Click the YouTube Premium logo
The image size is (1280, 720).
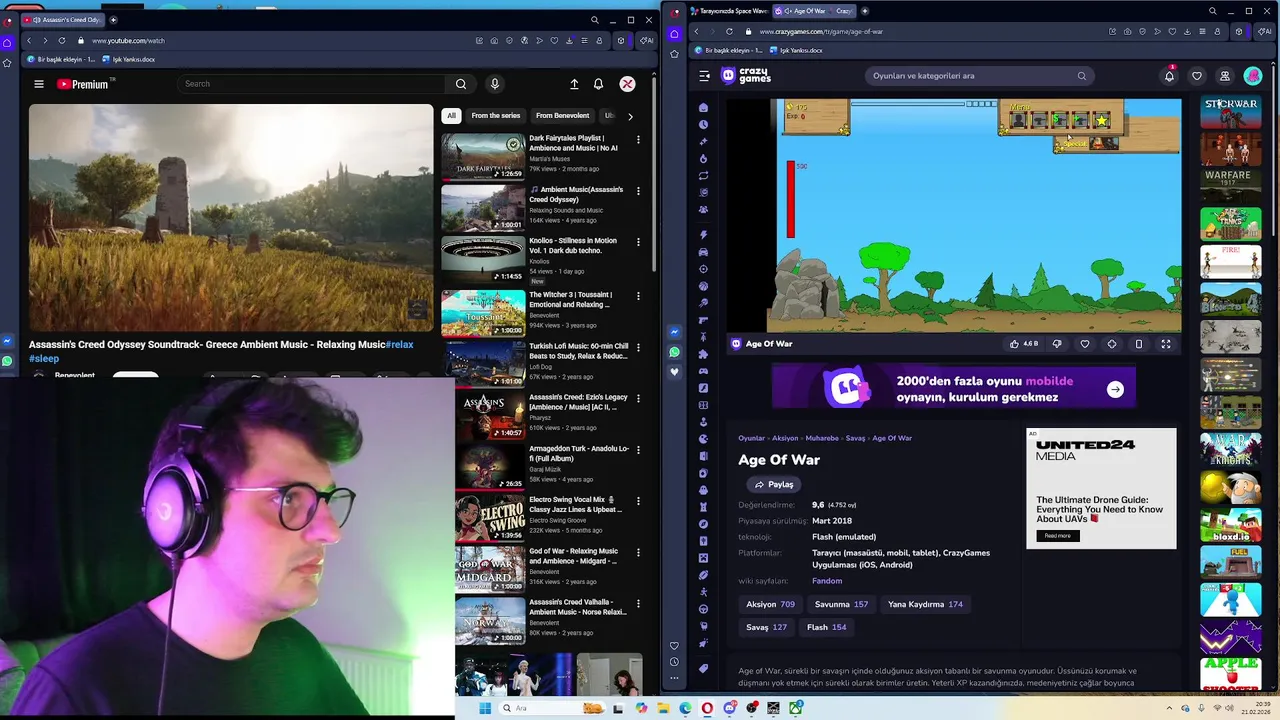click(83, 84)
